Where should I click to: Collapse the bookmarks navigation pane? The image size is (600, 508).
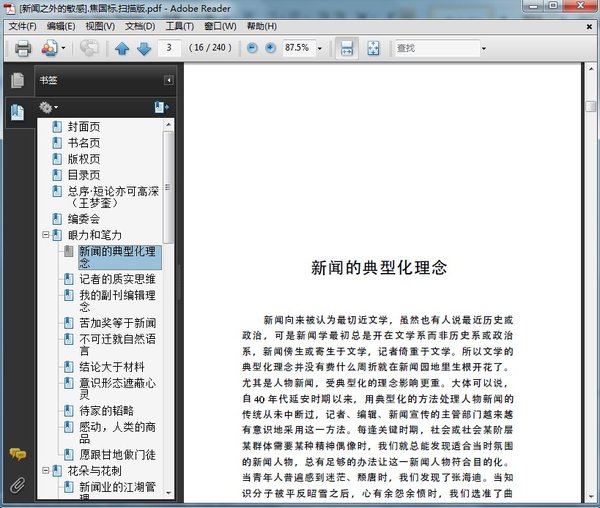pos(168,80)
